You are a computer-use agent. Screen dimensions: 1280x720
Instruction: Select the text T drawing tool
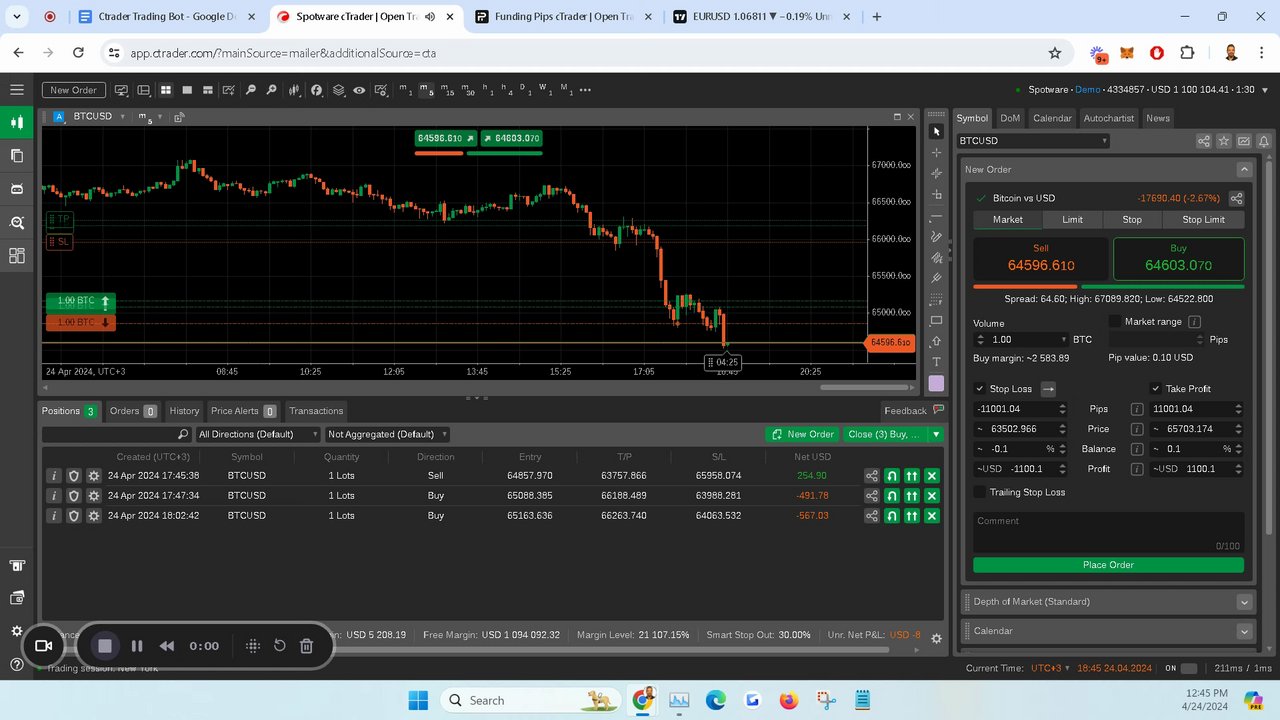(x=936, y=362)
